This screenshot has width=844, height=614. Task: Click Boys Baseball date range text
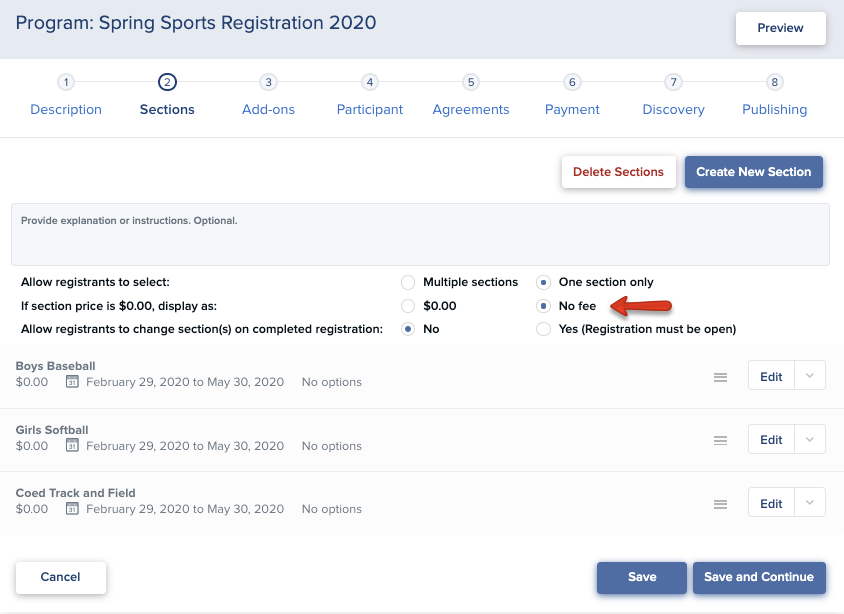pos(185,382)
